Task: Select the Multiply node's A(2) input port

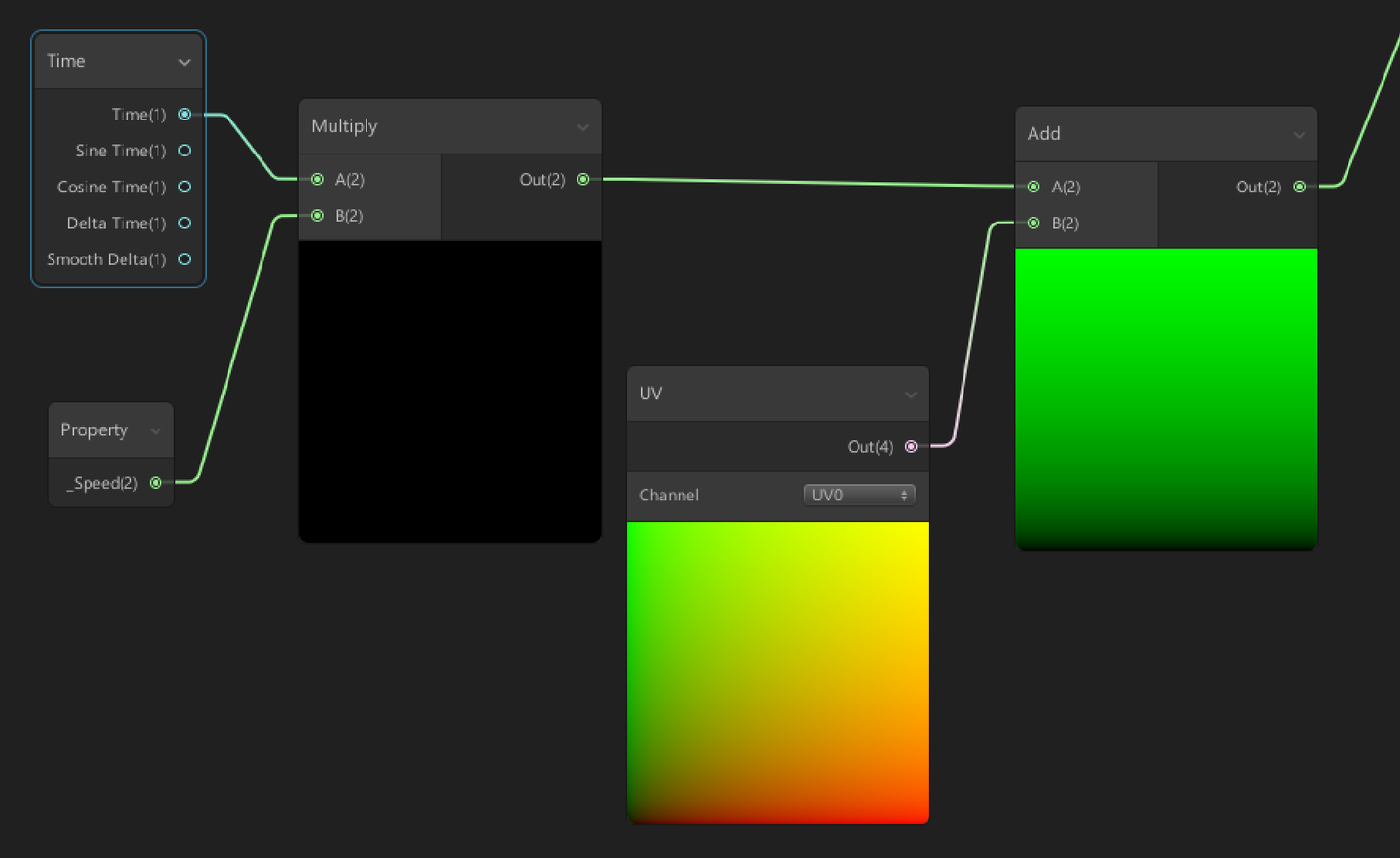Action: click(317, 179)
